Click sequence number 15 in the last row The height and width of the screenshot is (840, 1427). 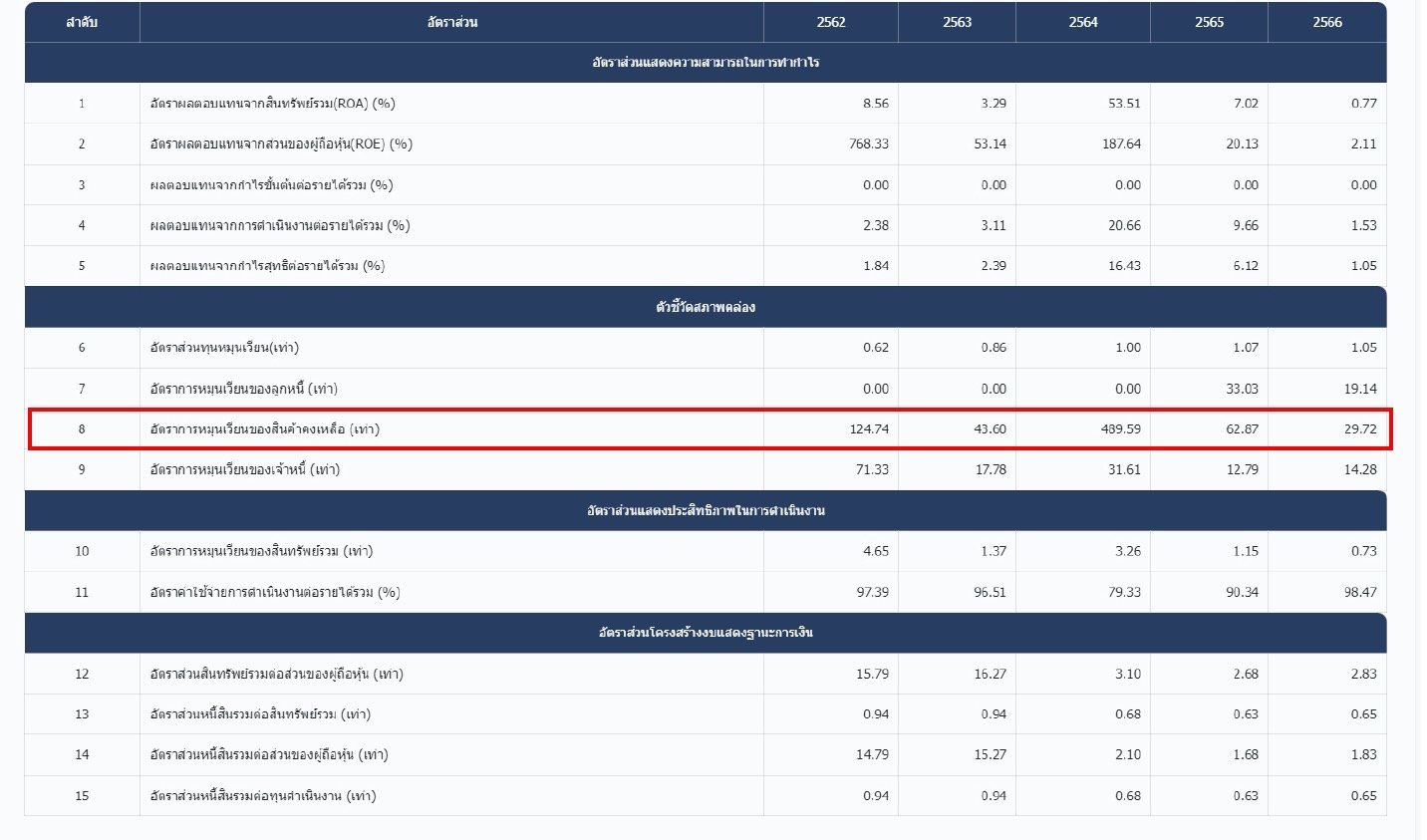(82, 796)
